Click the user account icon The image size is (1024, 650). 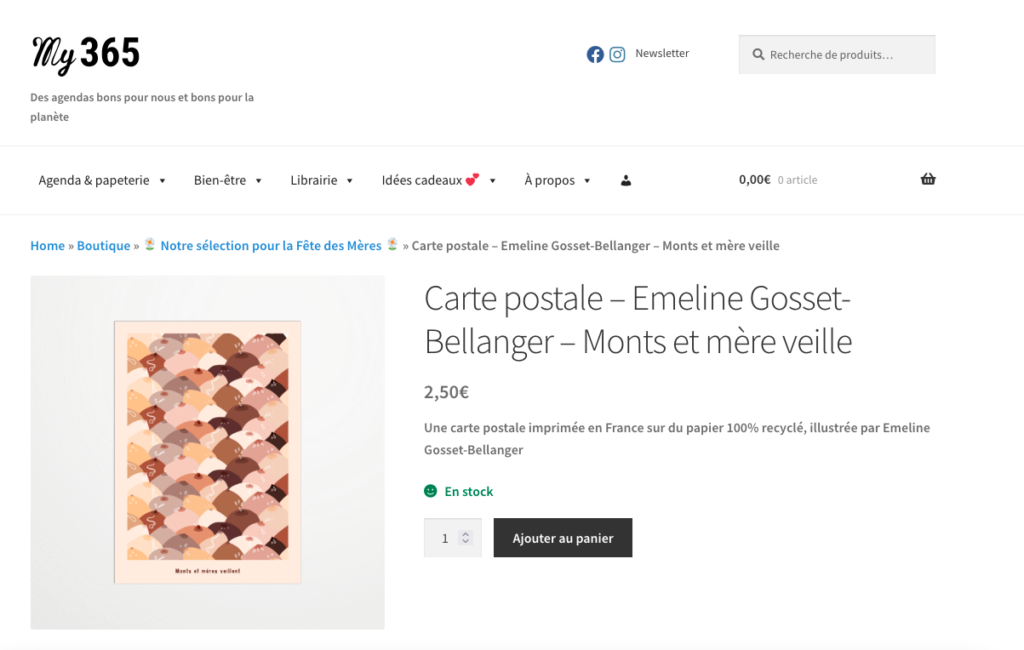pyautogui.click(x=626, y=181)
